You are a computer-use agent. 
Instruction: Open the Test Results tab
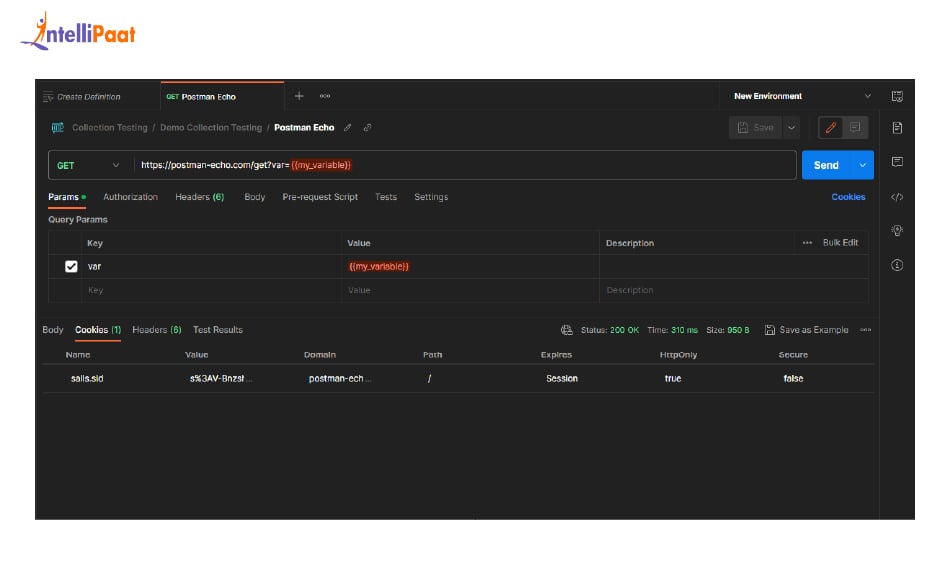[x=218, y=330]
